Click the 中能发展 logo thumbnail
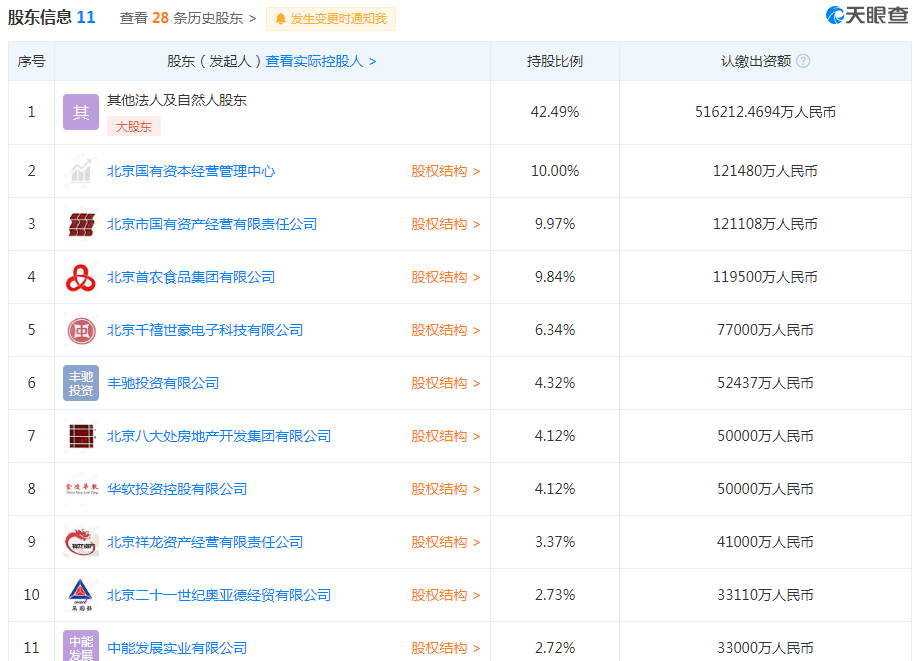This screenshot has width=923, height=661. pos(81,644)
